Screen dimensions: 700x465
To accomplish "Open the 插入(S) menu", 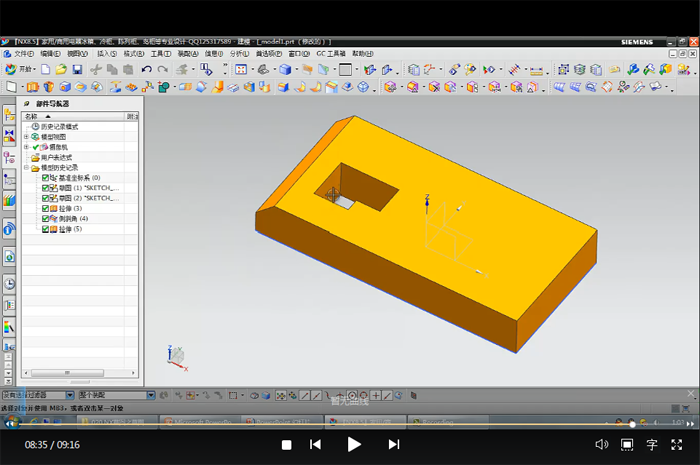I will point(108,53).
